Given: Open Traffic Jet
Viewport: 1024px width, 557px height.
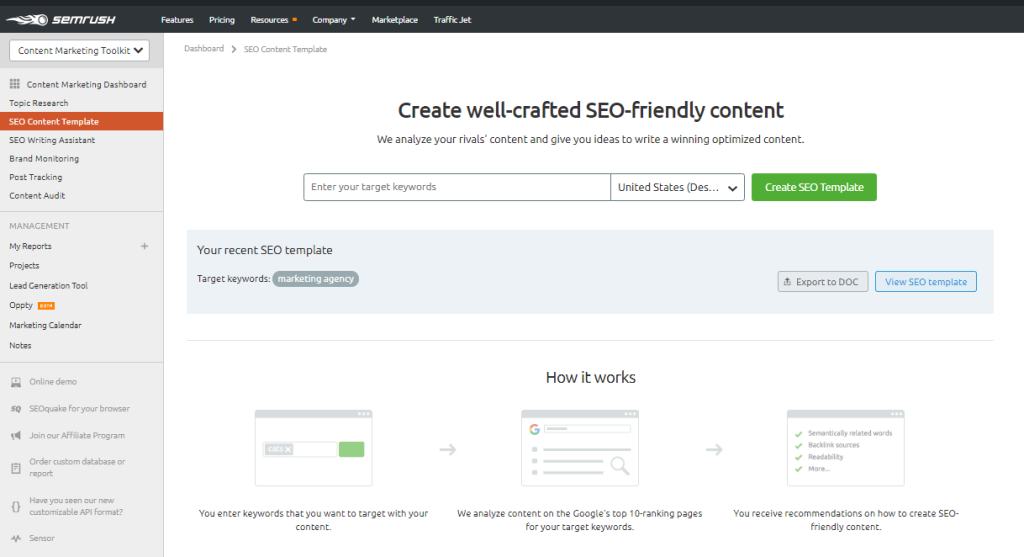Looking at the screenshot, I should (452, 20).
